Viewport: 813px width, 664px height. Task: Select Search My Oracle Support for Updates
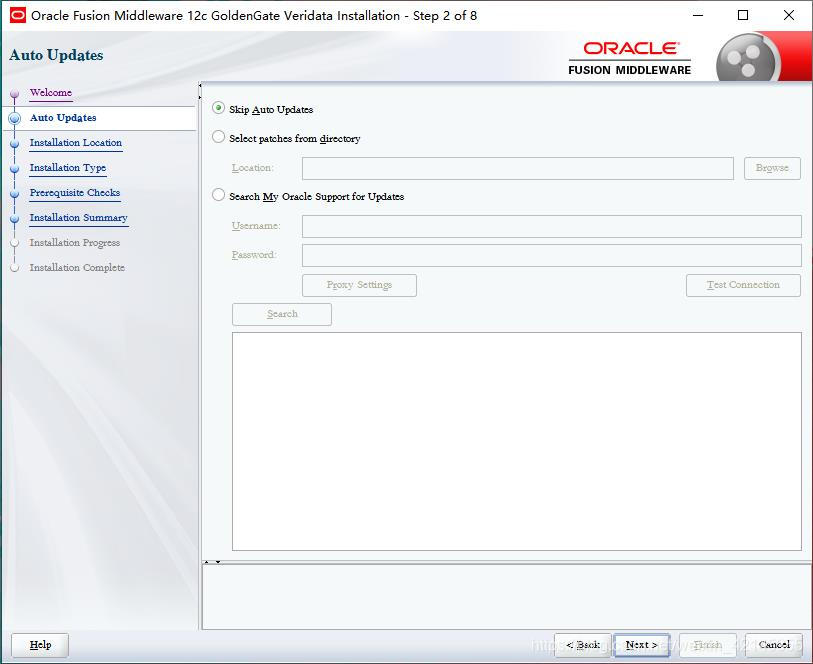pos(218,195)
